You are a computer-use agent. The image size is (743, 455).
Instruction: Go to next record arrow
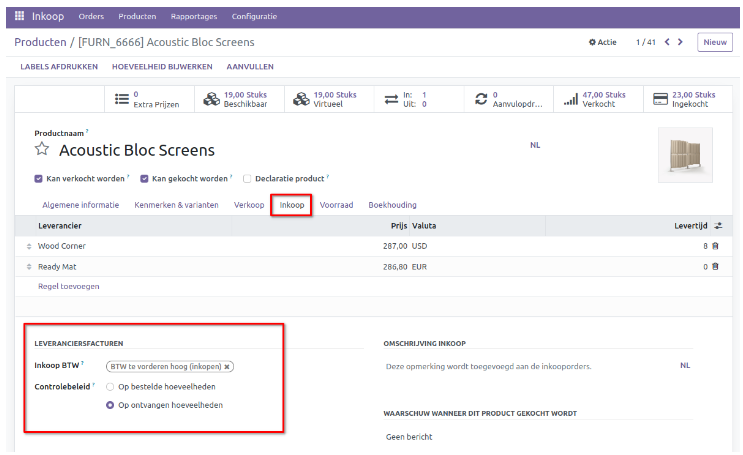681,42
